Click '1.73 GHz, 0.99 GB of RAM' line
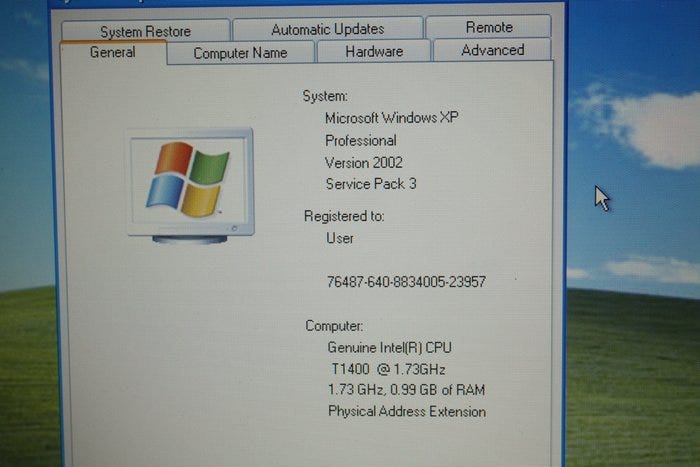This screenshot has height=467, width=700. click(x=406, y=390)
